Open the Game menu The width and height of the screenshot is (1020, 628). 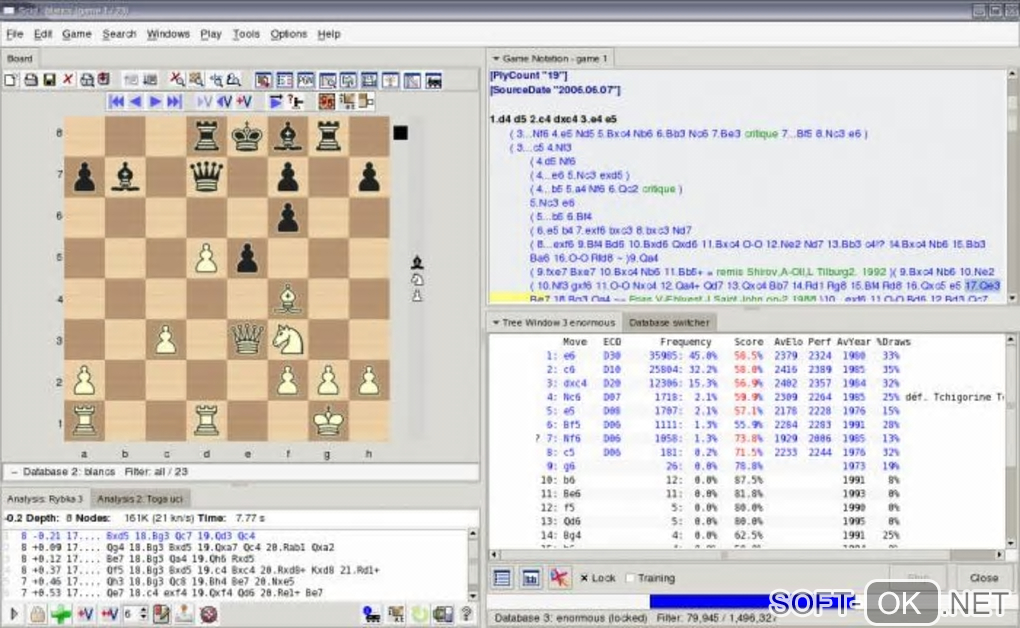(x=77, y=34)
